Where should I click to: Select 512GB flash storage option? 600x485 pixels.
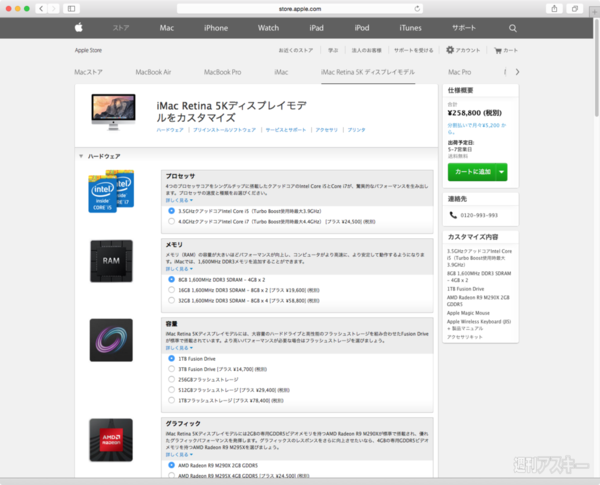click(x=171, y=390)
